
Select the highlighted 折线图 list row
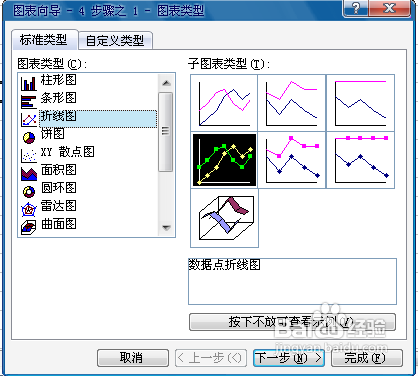pyautogui.click(x=98, y=119)
